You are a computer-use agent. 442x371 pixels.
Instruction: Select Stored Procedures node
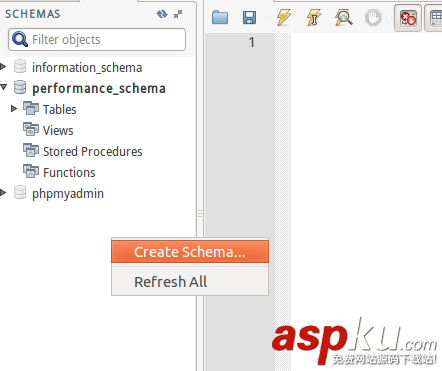(x=93, y=152)
